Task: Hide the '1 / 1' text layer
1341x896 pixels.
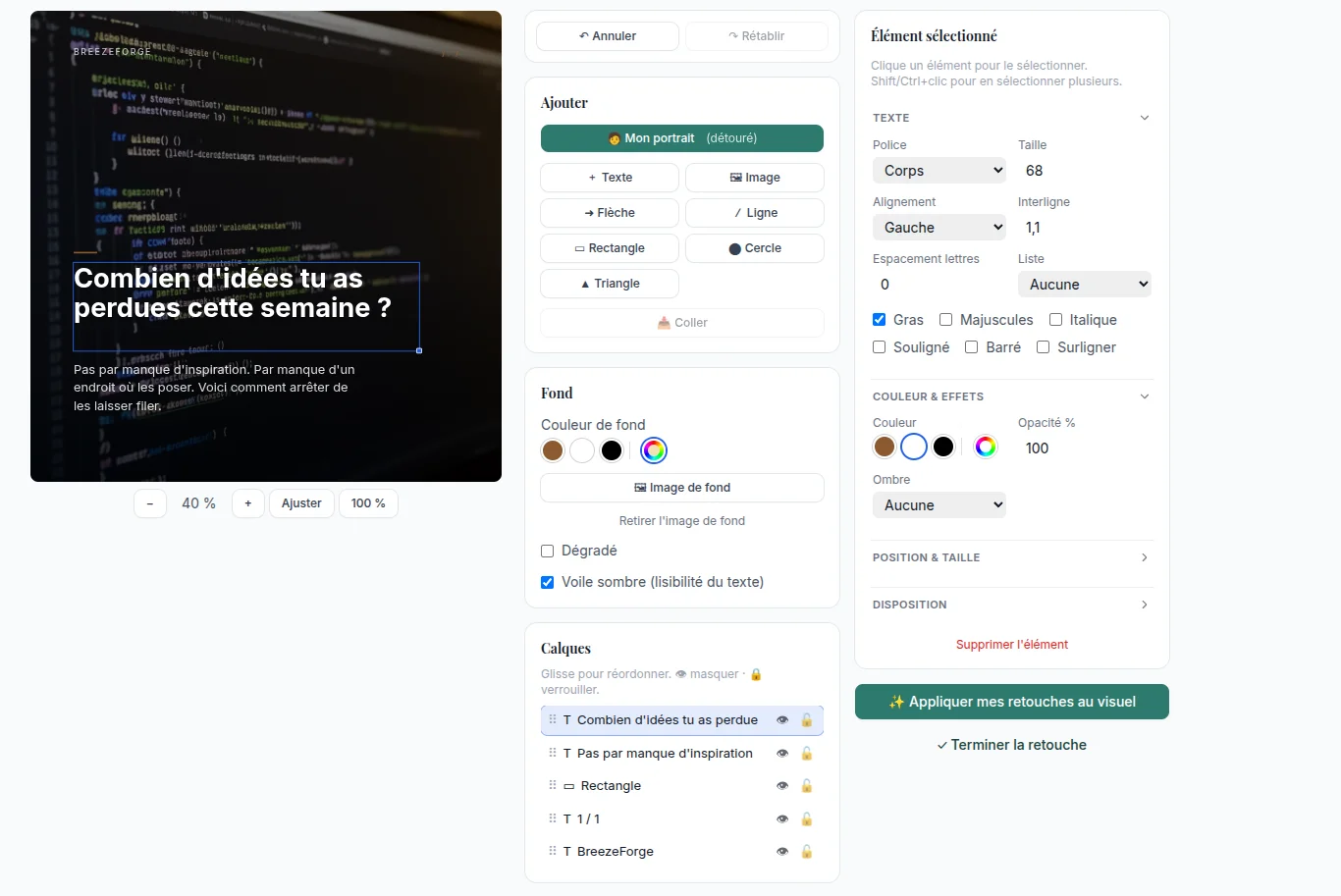Action: pos(782,819)
